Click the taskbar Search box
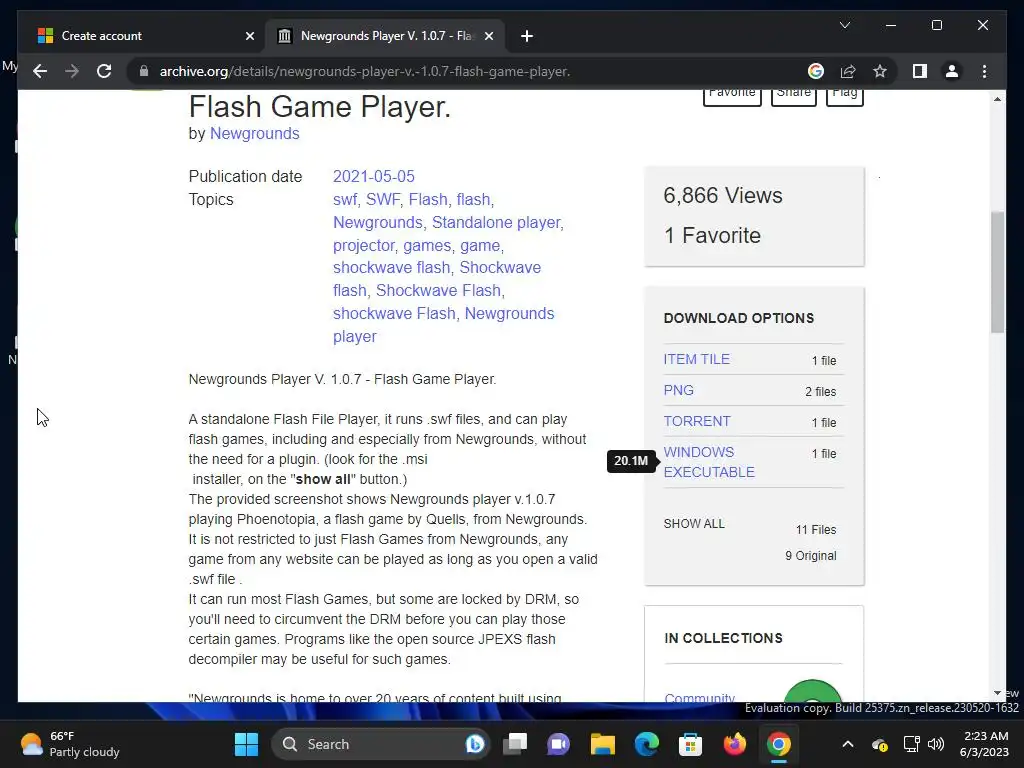Screen dimensions: 1024x768 coord(380,744)
